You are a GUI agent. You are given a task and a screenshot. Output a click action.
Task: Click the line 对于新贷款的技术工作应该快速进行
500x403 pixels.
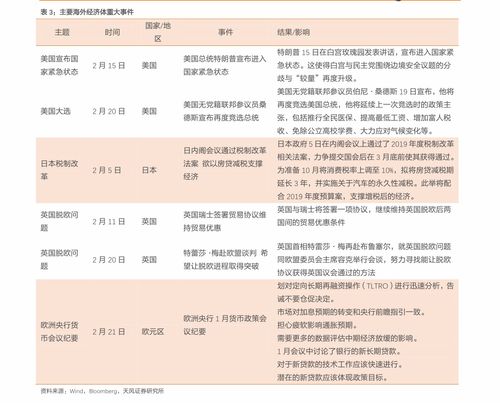tap(340, 364)
